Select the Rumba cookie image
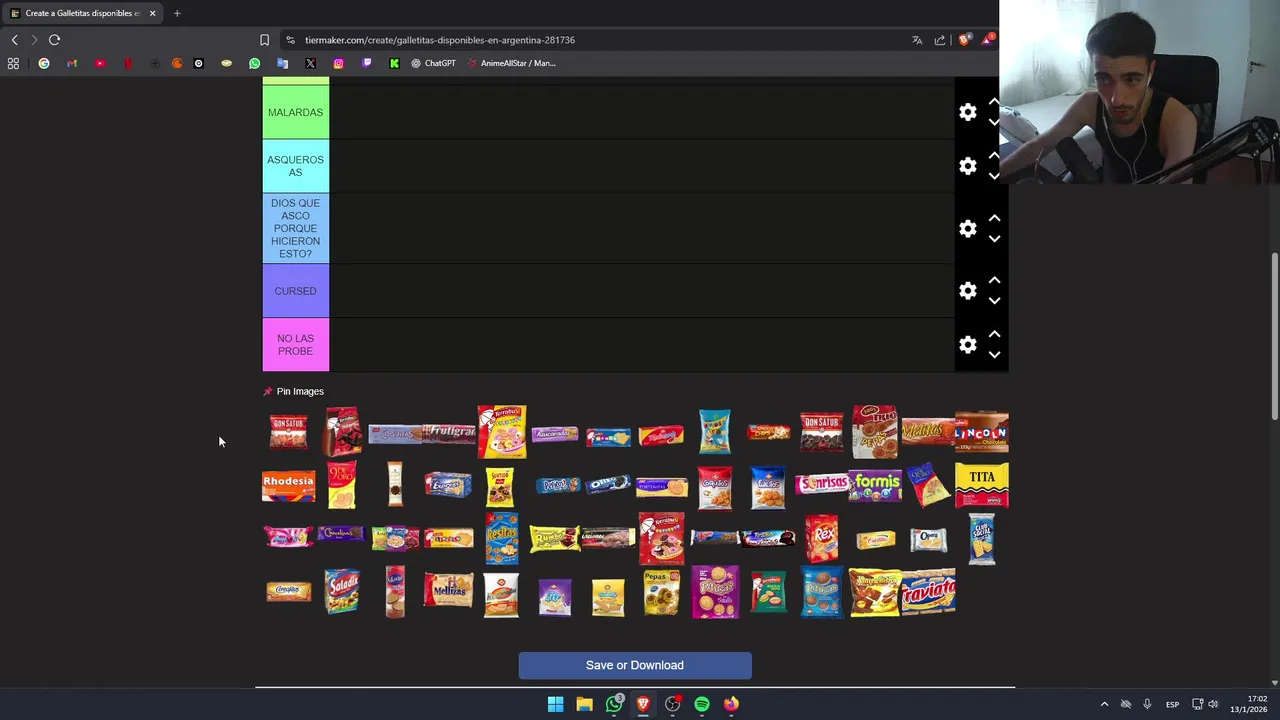Image resolution: width=1280 pixels, height=720 pixels. [555, 539]
